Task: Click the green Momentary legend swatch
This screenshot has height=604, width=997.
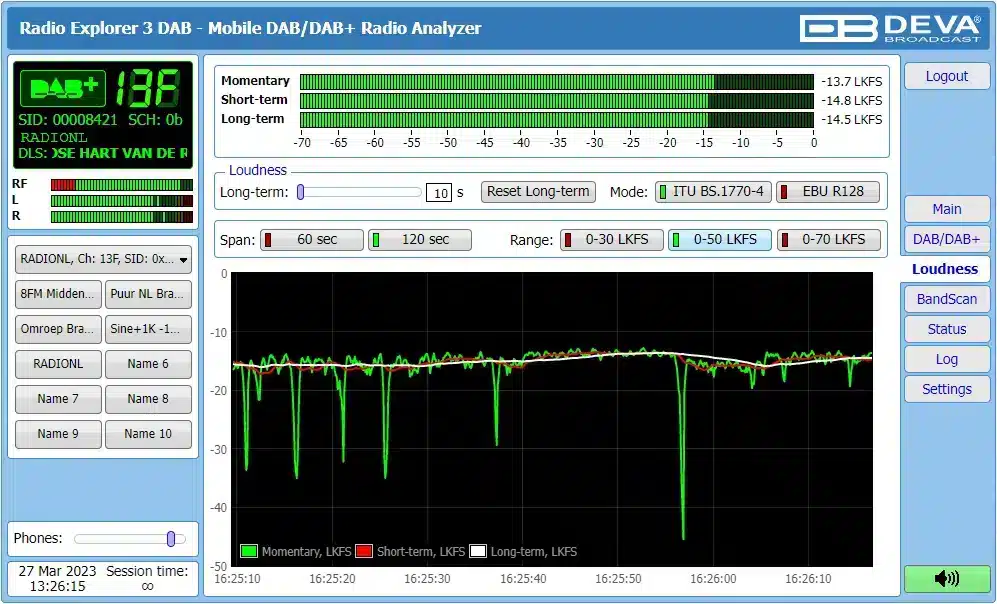Action: point(249,551)
